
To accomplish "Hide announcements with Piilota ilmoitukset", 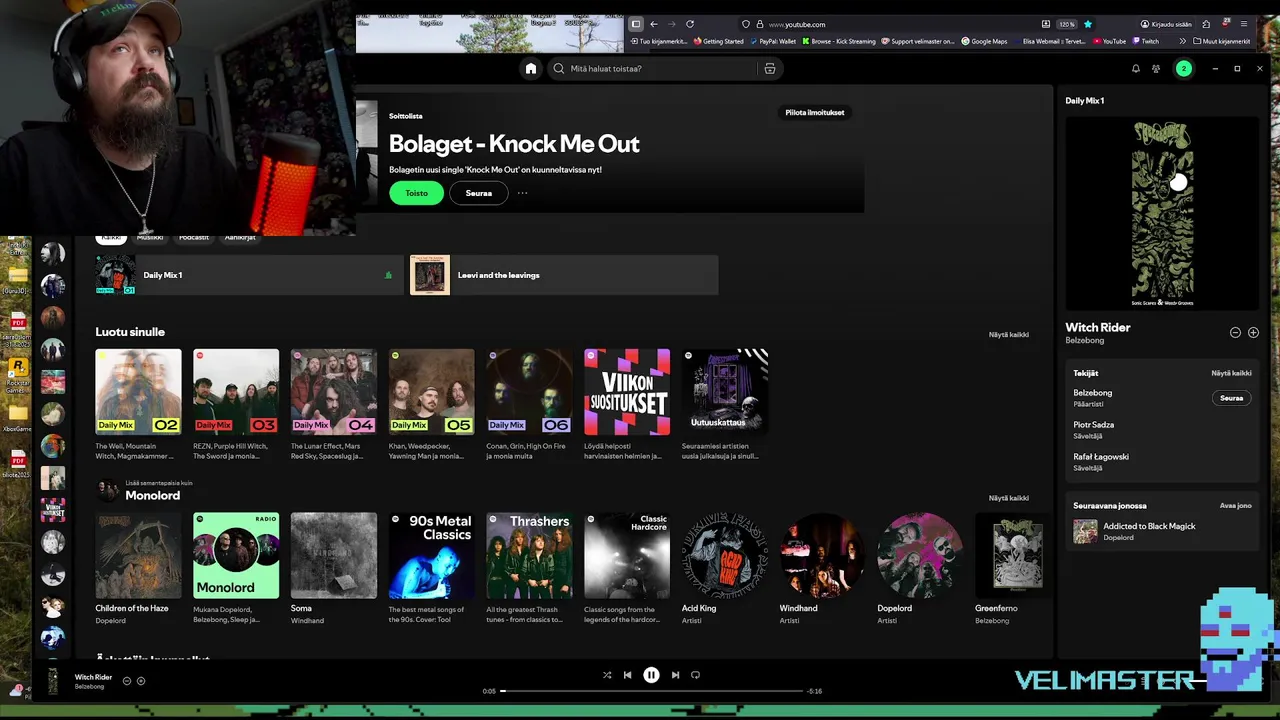I will tap(815, 113).
